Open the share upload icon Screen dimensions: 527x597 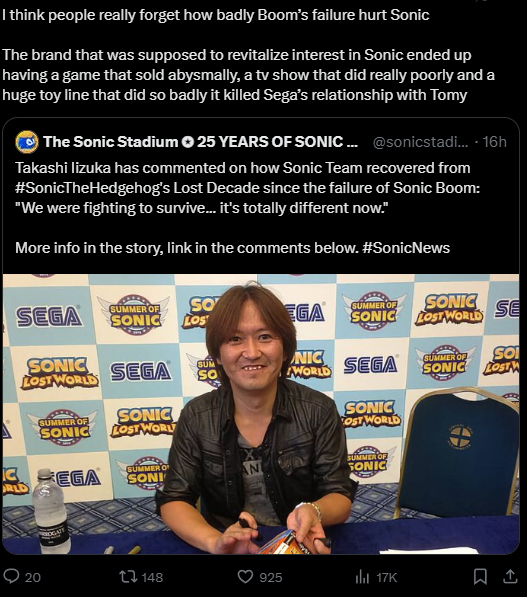coord(510,576)
